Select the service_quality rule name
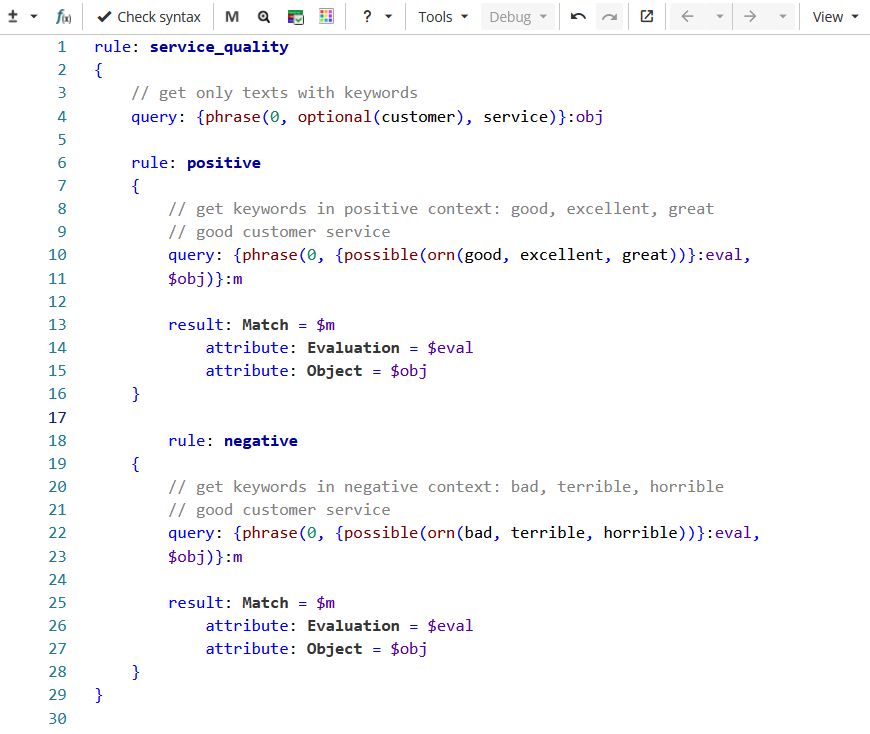The image size is (870, 734). [x=222, y=46]
